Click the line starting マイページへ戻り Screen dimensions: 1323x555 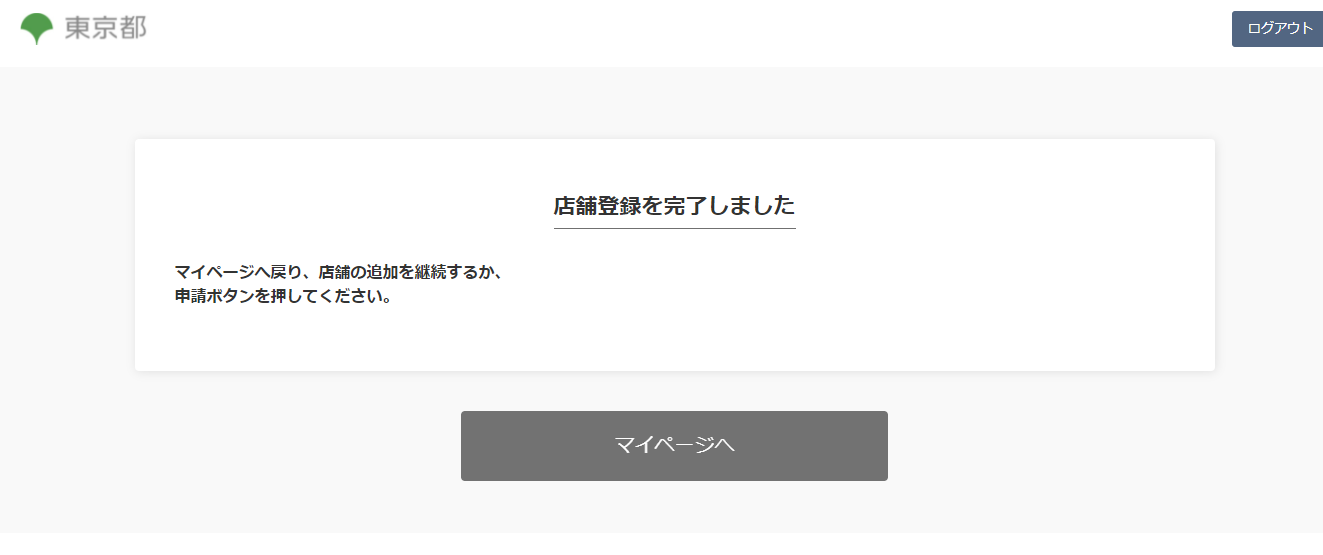[x=338, y=271]
